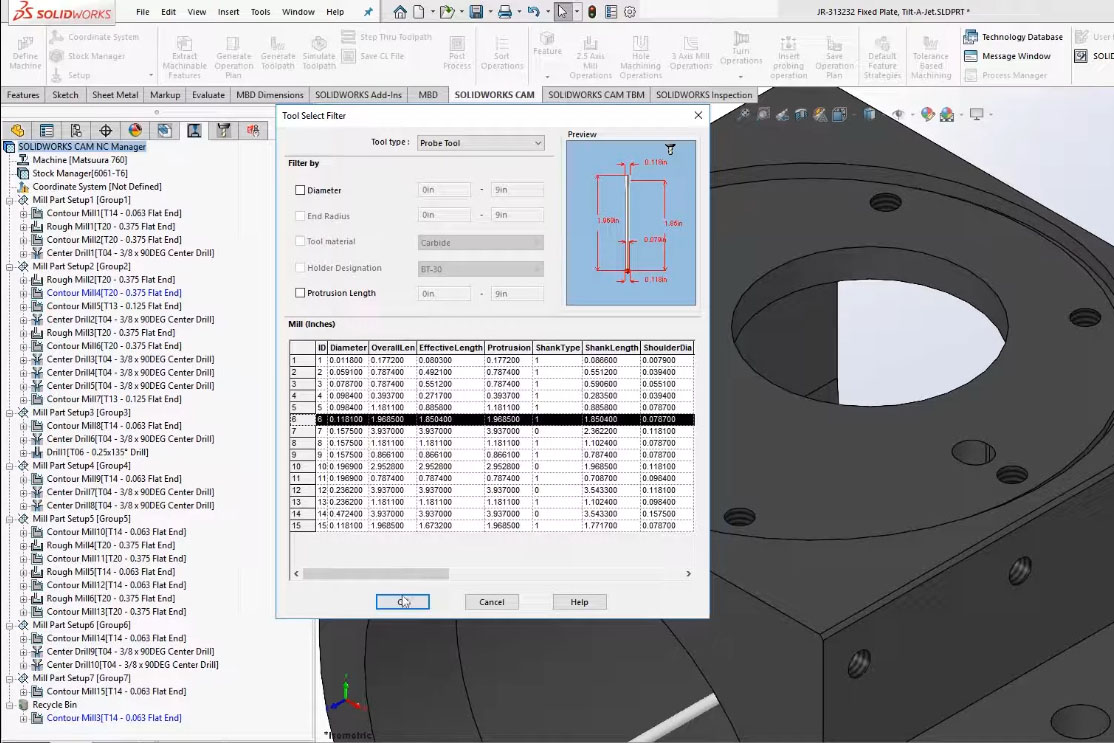
Task: Enable the Diameter filter checkbox
Action: 300,190
